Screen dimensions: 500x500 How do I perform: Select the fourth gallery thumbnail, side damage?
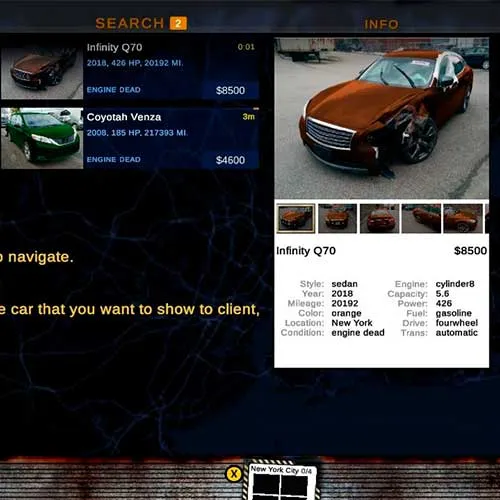coord(421,218)
